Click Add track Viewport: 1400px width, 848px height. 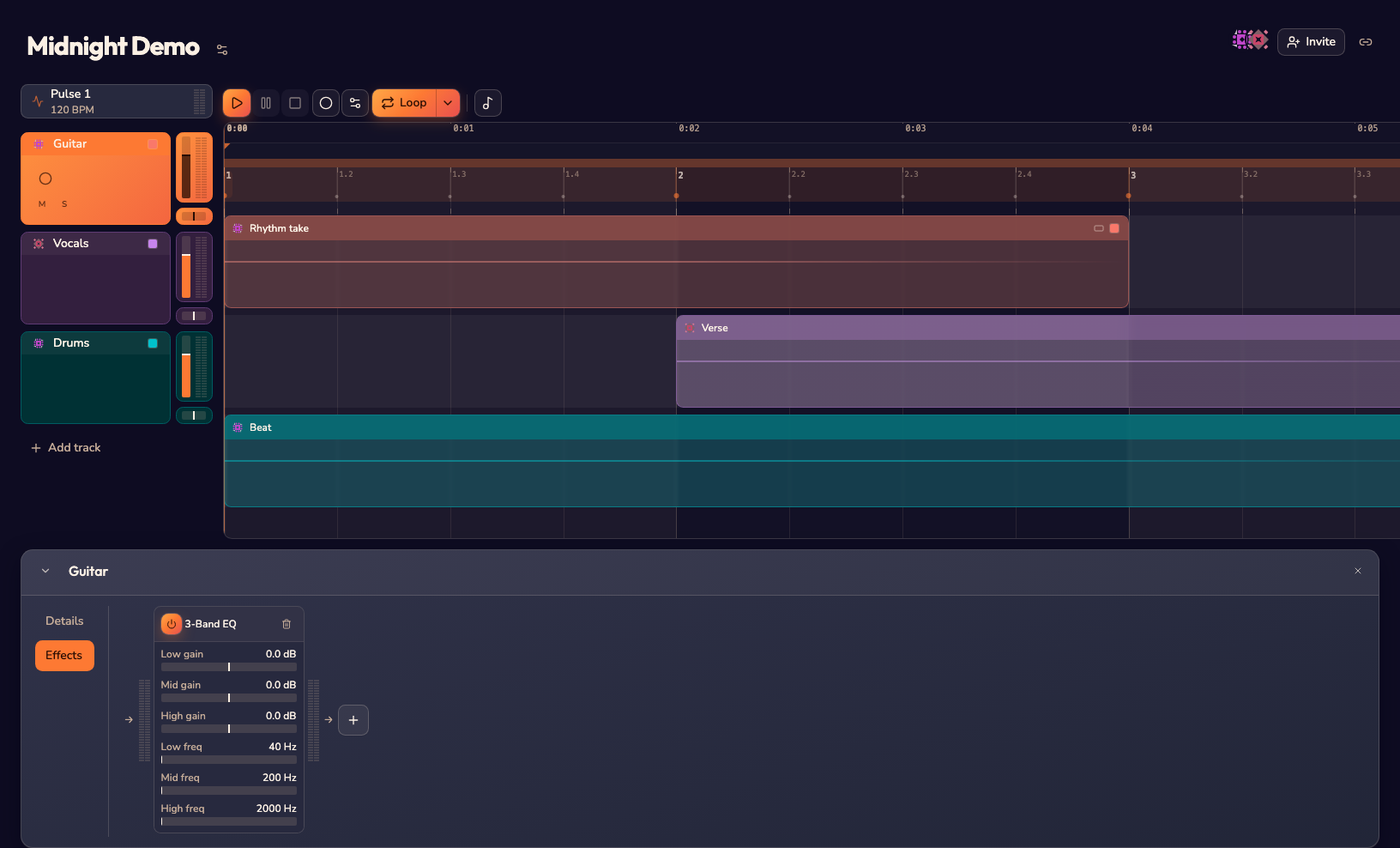coord(66,448)
